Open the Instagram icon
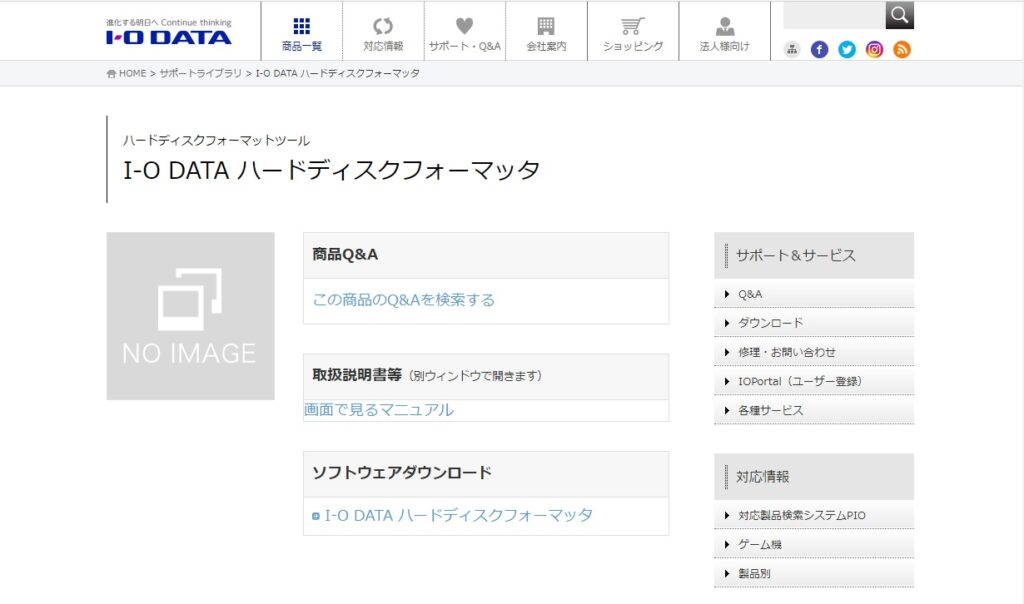1024x604 pixels. click(874, 50)
